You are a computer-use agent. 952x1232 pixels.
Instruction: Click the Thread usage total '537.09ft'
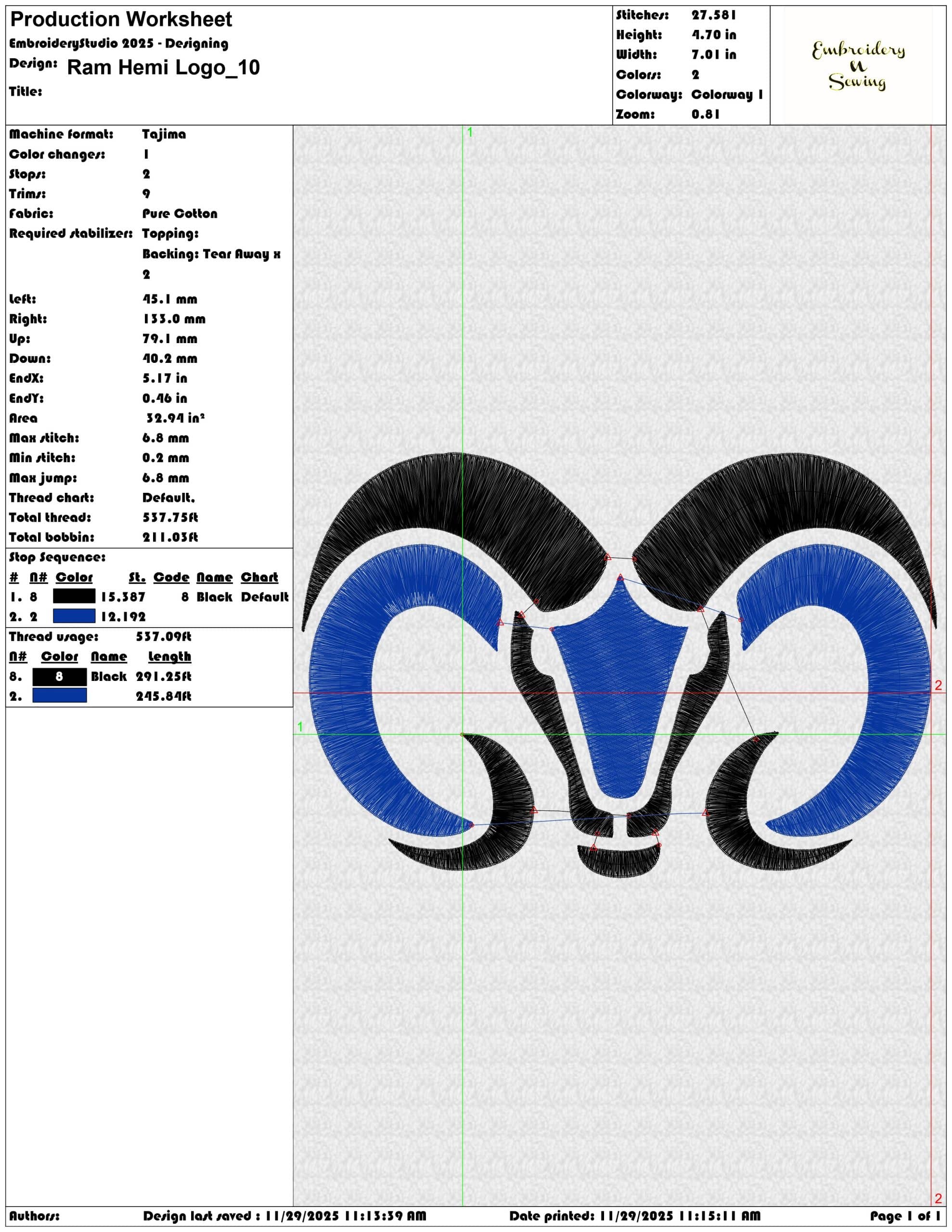[164, 637]
